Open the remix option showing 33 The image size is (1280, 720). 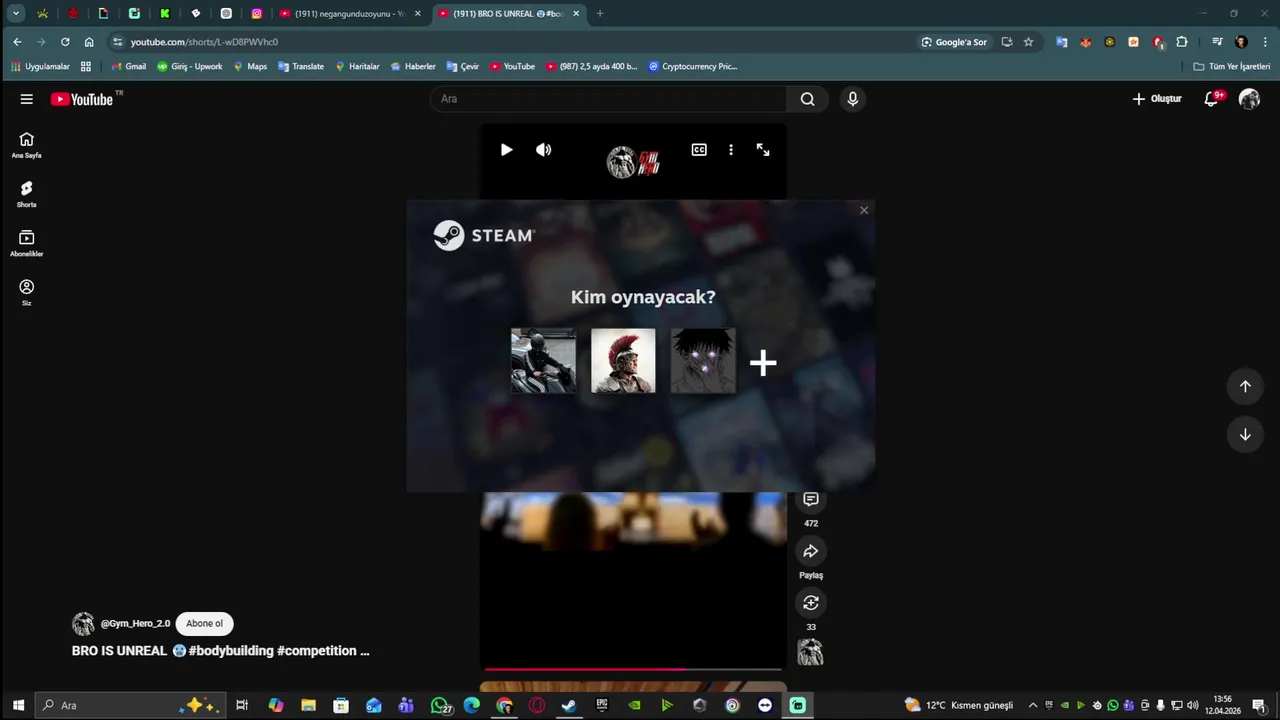(x=811, y=603)
